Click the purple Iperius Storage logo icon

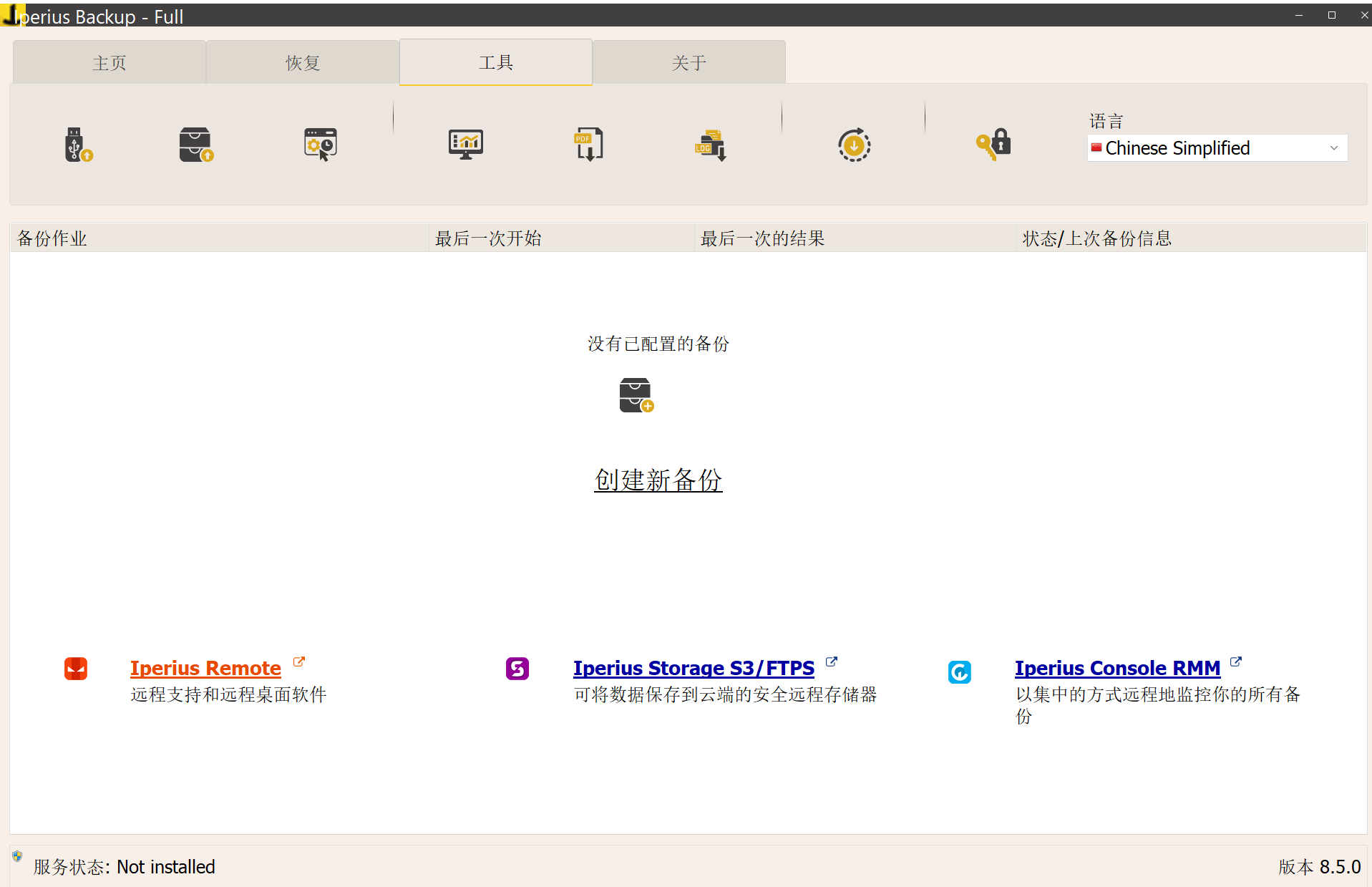point(517,669)
